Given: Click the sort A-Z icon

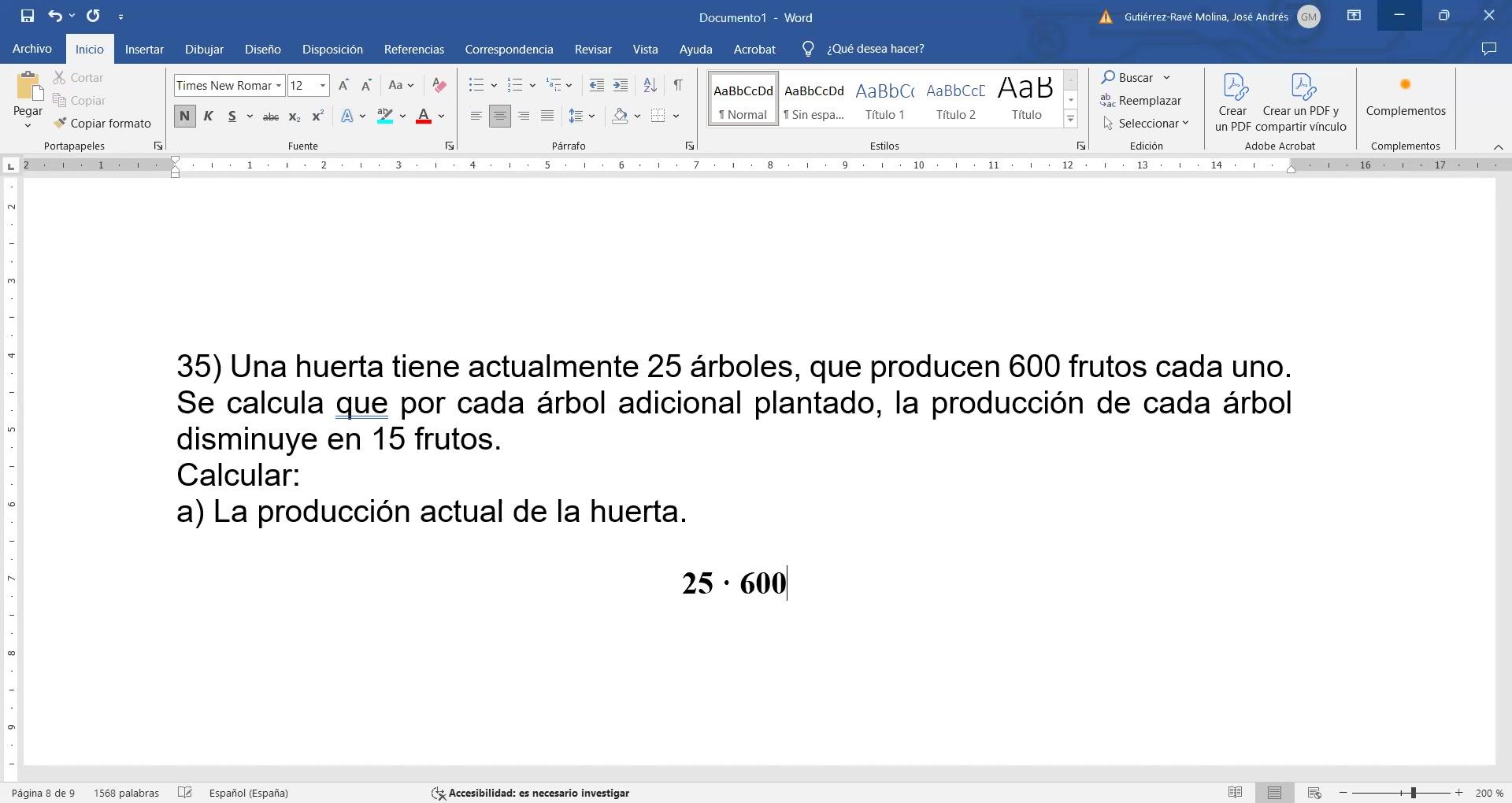Looking at the screenshot, I should pyautogui.click(x=650, y=85).
